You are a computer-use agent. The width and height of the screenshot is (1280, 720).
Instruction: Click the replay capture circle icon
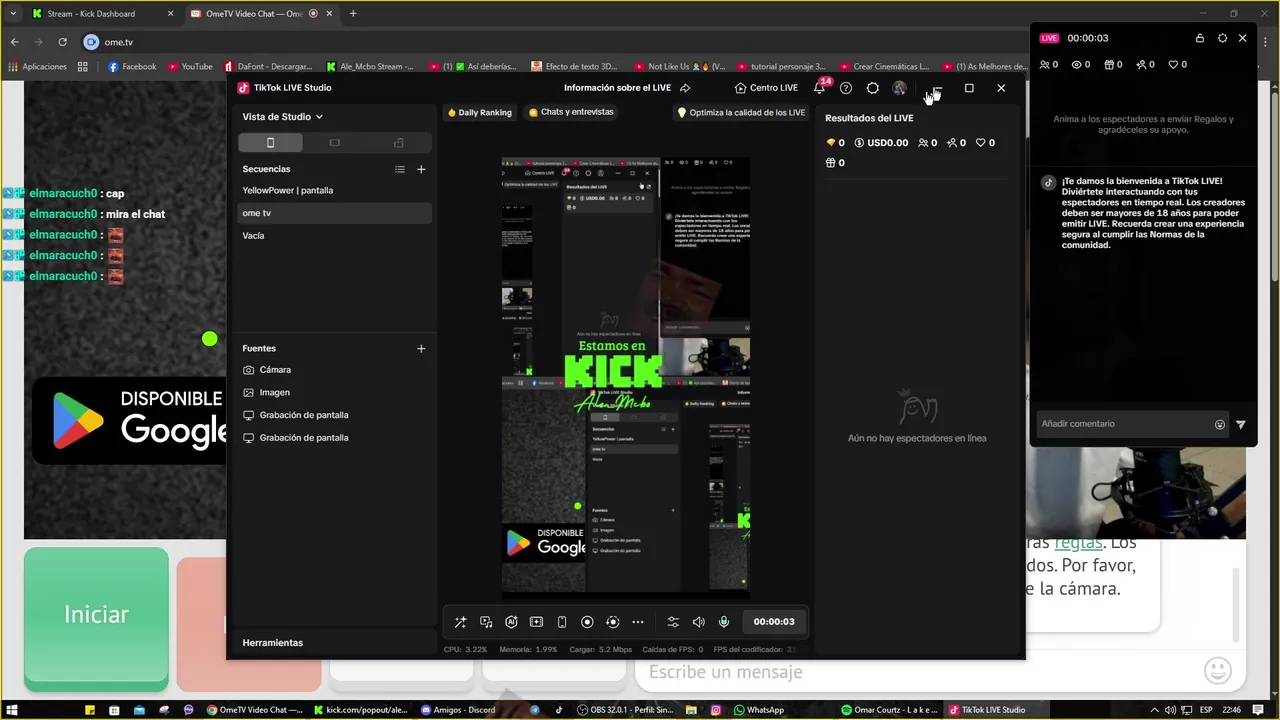click(613, 622)
